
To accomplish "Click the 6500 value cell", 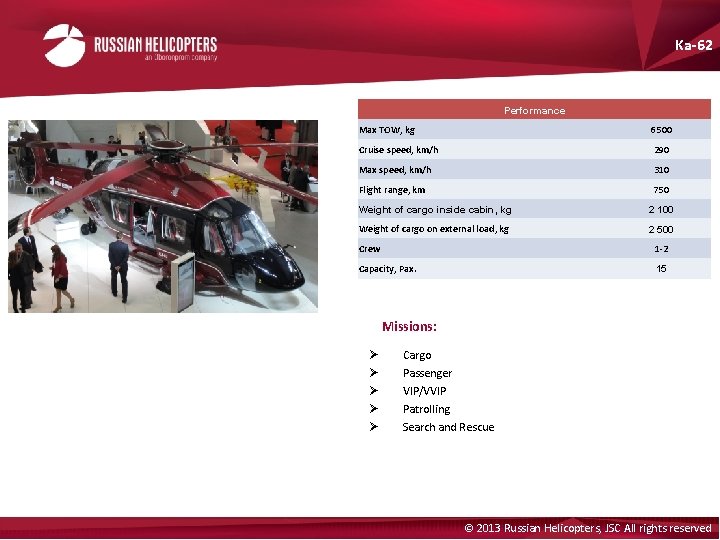I will 661,130.
